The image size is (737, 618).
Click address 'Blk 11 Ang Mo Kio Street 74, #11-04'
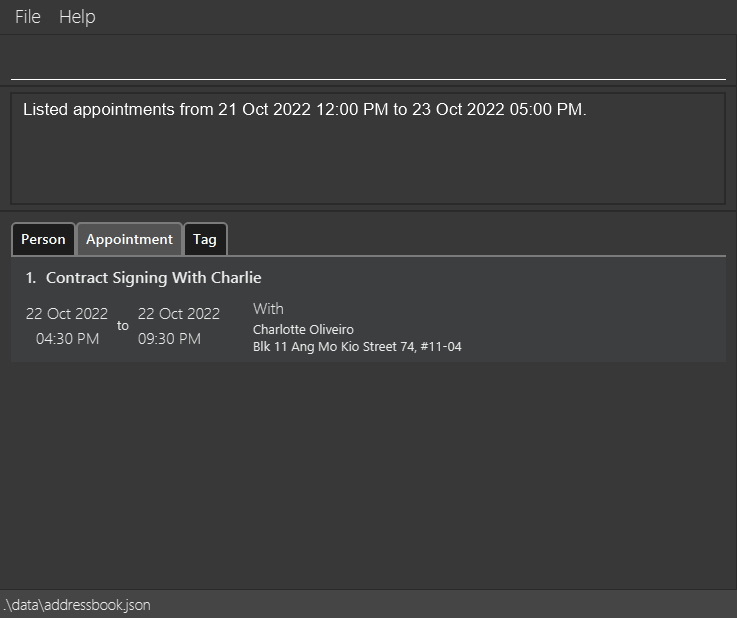click(x=357, y=347)
